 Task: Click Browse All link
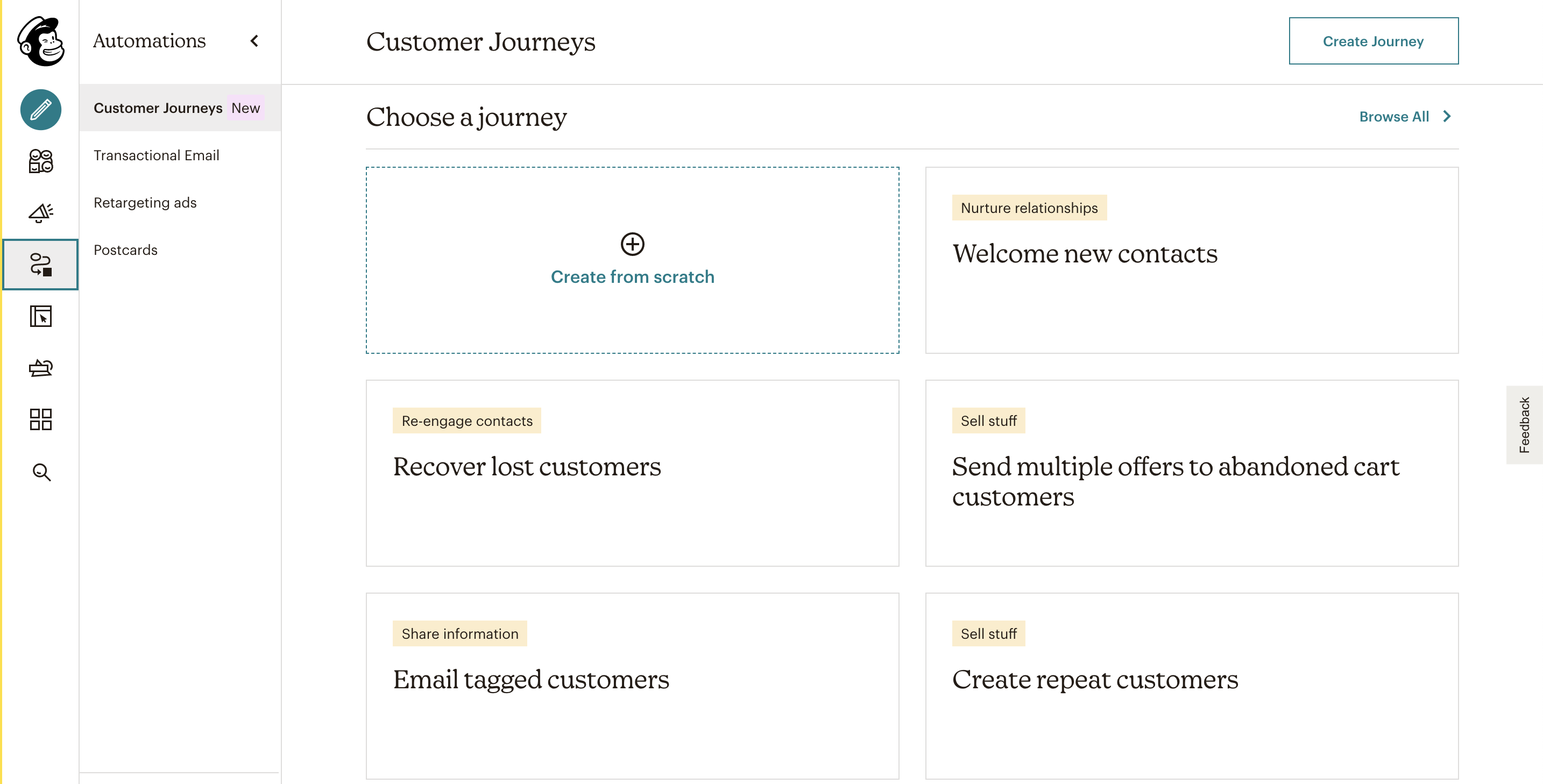(x=1394, y=116)
